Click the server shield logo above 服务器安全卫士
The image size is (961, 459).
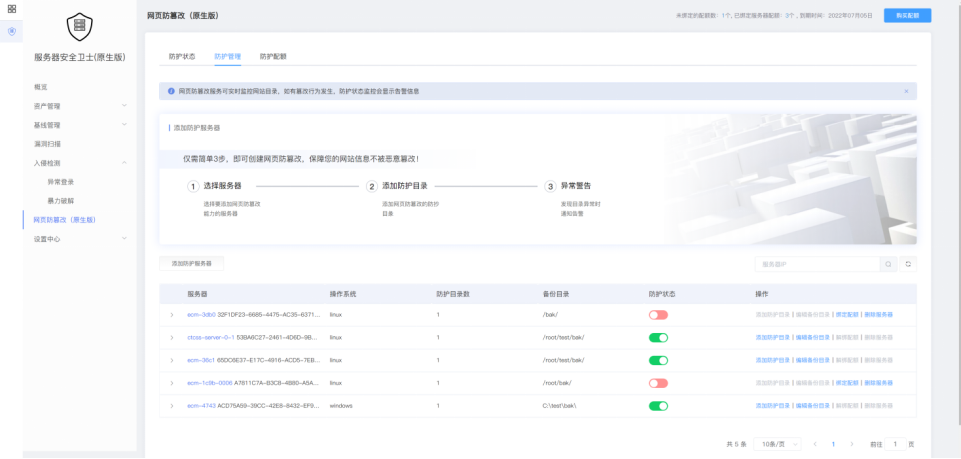coord(80,29)
